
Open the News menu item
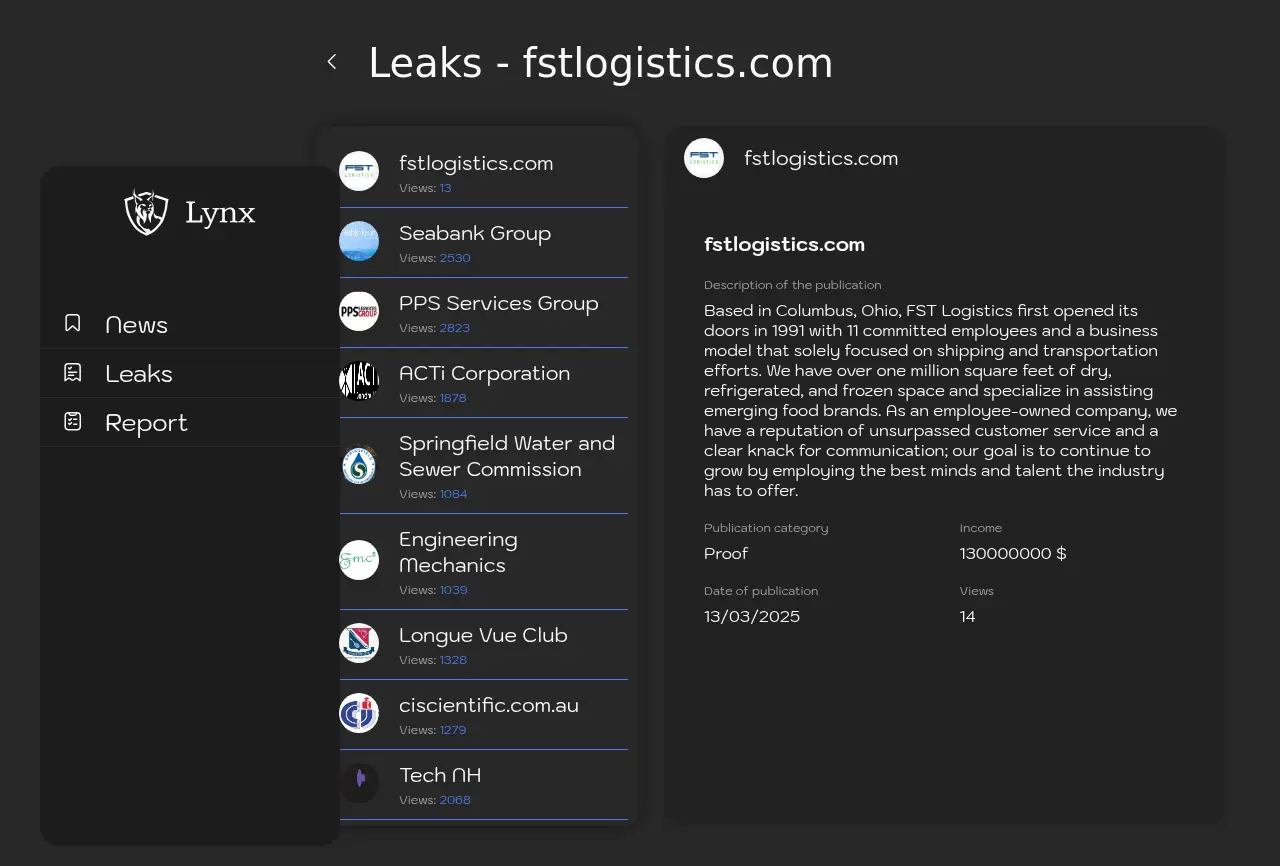[136, 325]
